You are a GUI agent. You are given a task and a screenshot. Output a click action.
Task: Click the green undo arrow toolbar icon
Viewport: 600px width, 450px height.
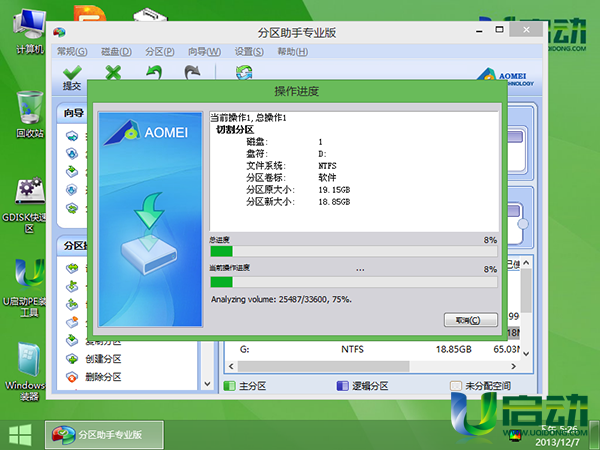(x=154, y=72)
